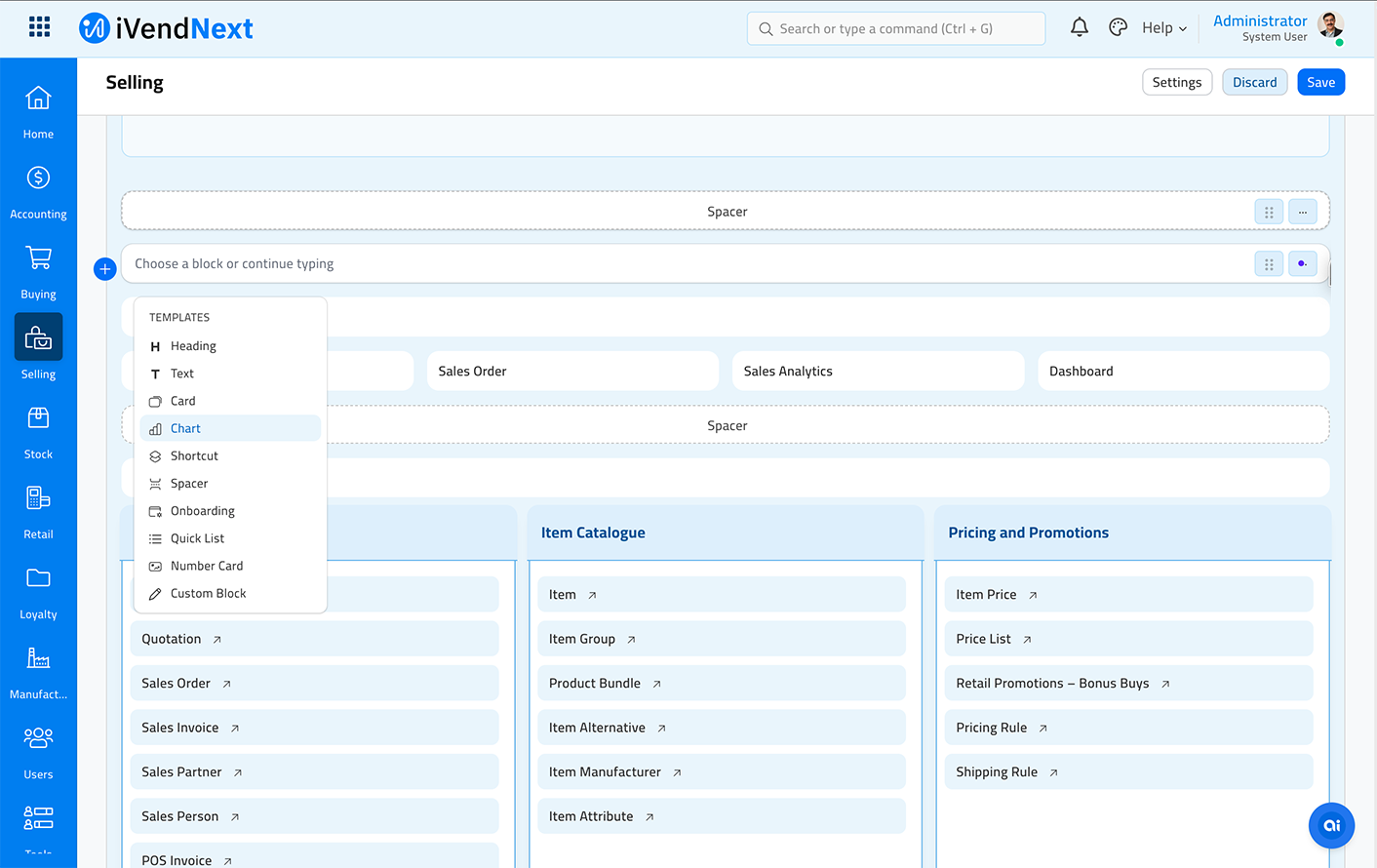Select Number Card template
This screenshot has height=868, width=1377.
point(230,566)
